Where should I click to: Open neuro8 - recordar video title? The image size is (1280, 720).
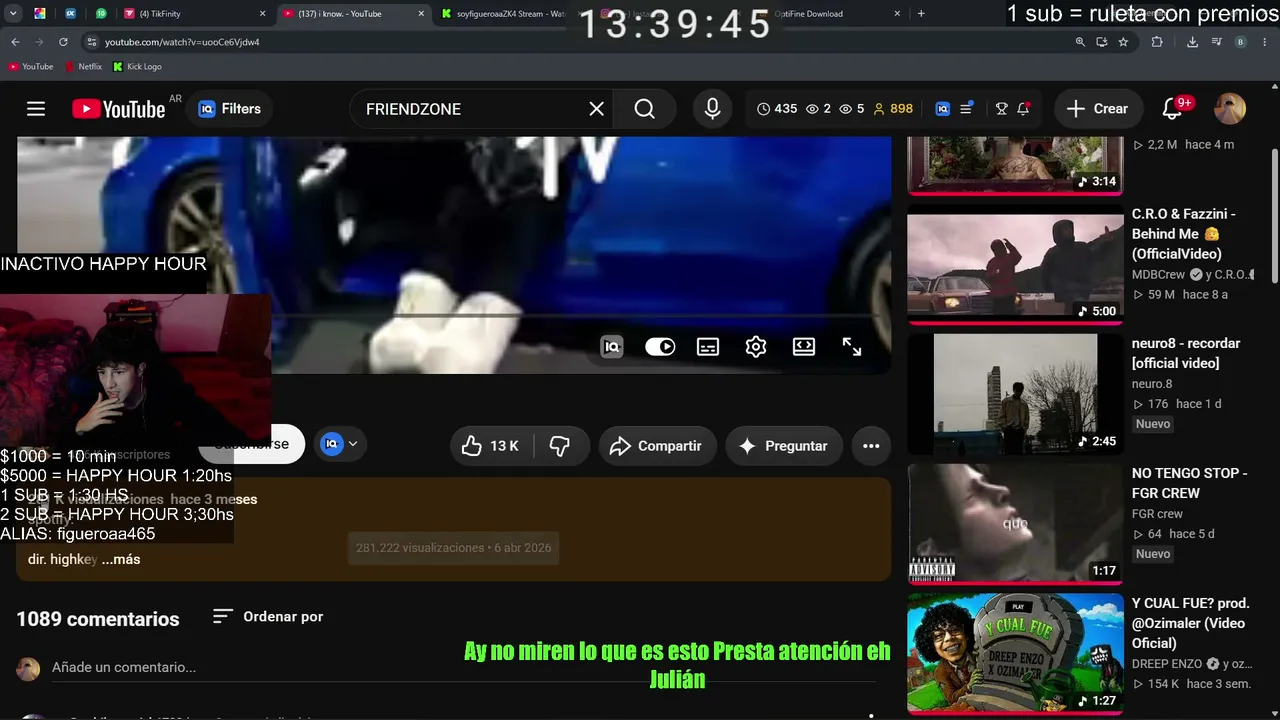[1186, 353]
